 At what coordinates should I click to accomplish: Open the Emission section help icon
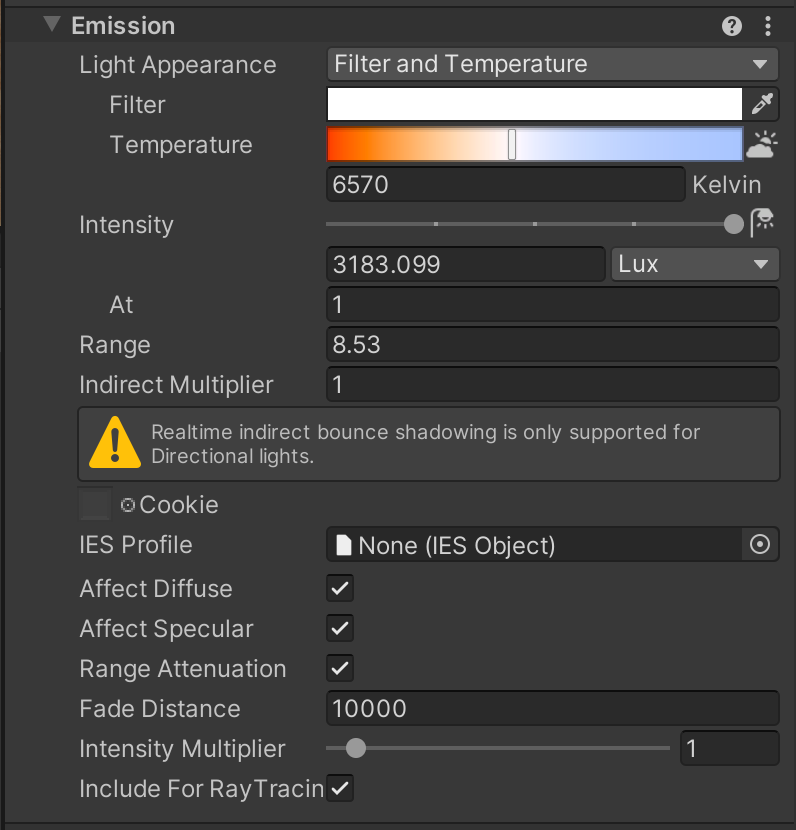tap(732, 26)
